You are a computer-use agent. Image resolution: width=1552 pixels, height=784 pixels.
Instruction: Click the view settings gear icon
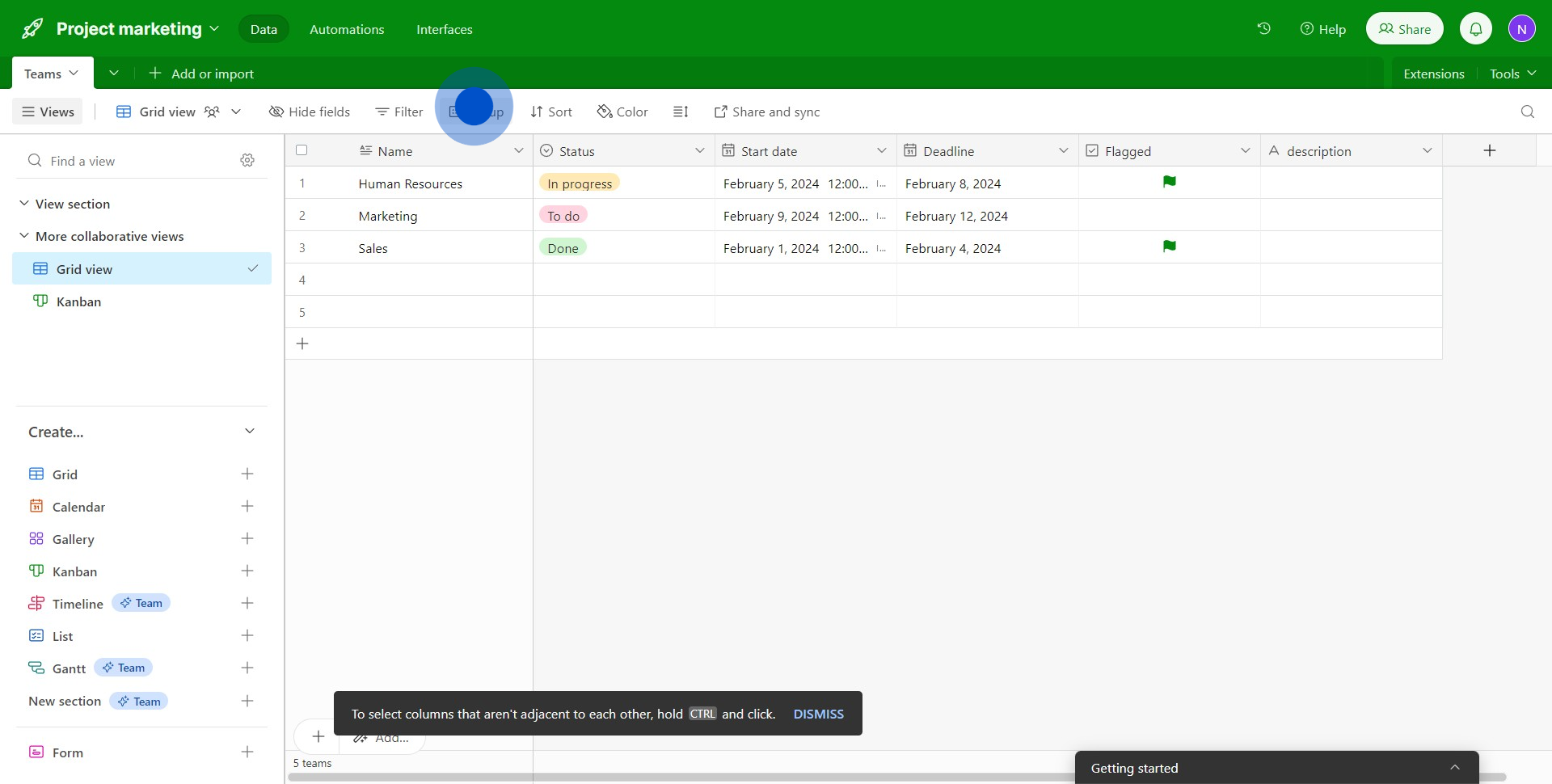tap(247, 161)
